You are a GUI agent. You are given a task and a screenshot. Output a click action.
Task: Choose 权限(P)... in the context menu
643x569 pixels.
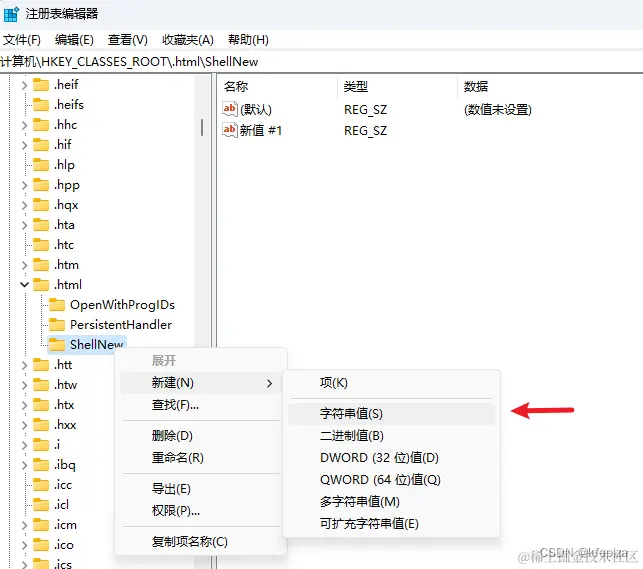click(201, 511)
